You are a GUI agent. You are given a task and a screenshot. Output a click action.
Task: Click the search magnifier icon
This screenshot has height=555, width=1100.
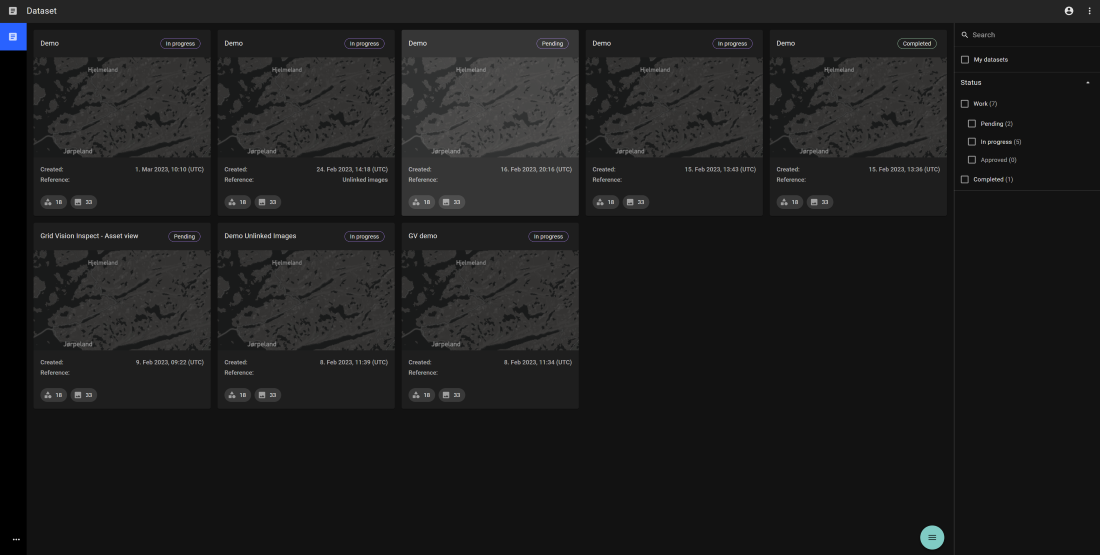coord(965,35)
